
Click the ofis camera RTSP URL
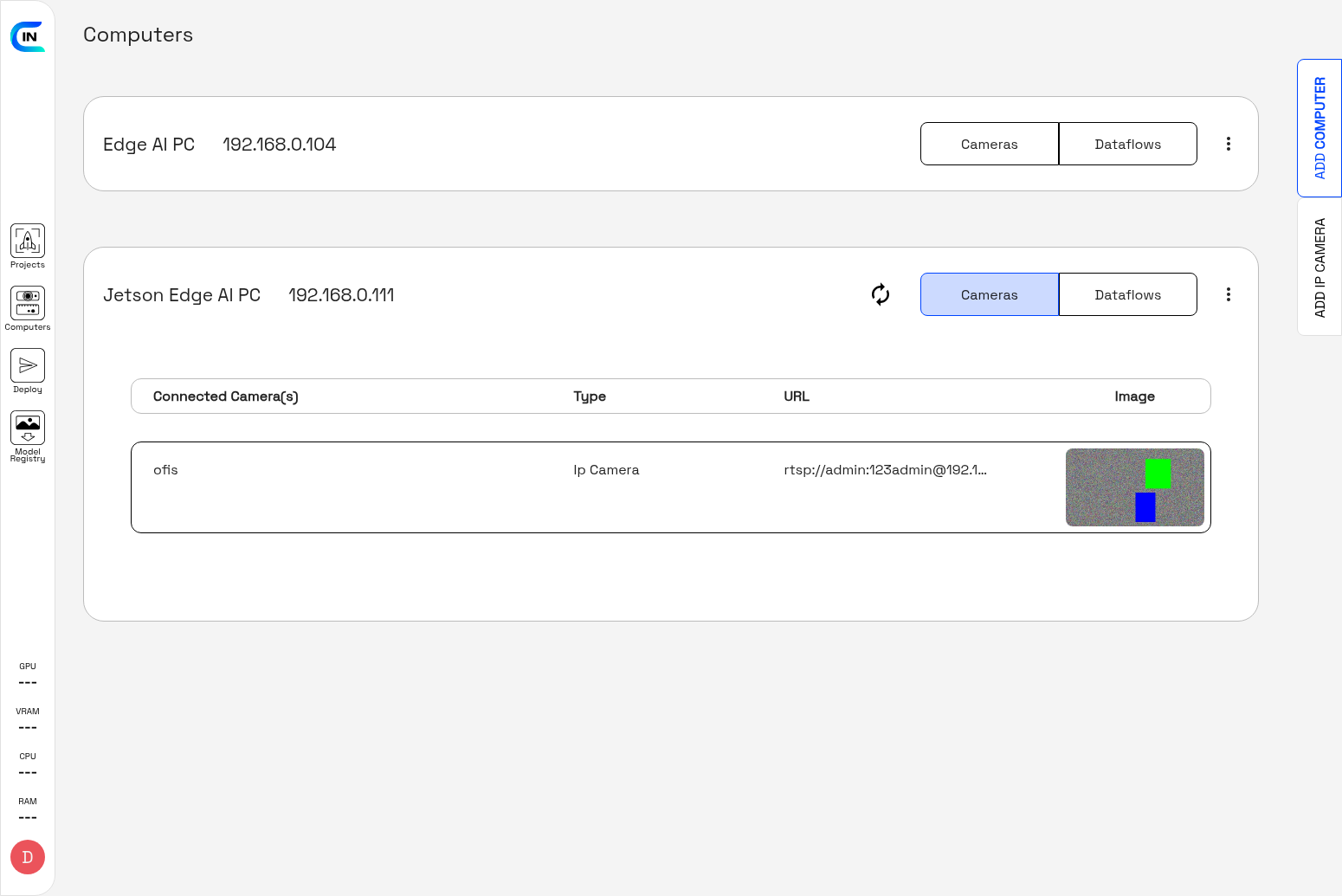[885, 470]
